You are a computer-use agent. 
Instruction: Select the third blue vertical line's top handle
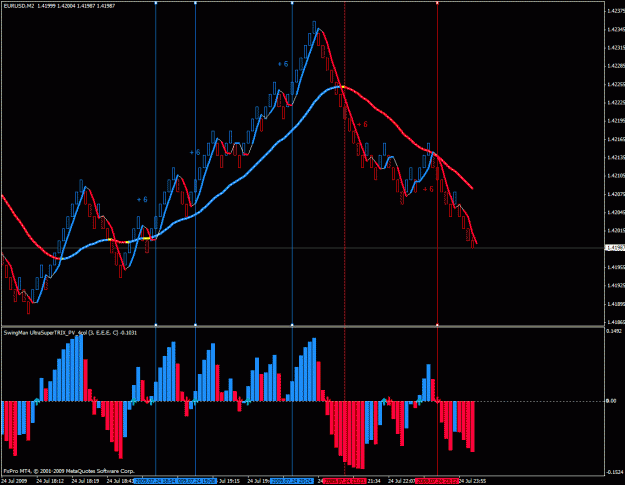click(x=292, y=3)
